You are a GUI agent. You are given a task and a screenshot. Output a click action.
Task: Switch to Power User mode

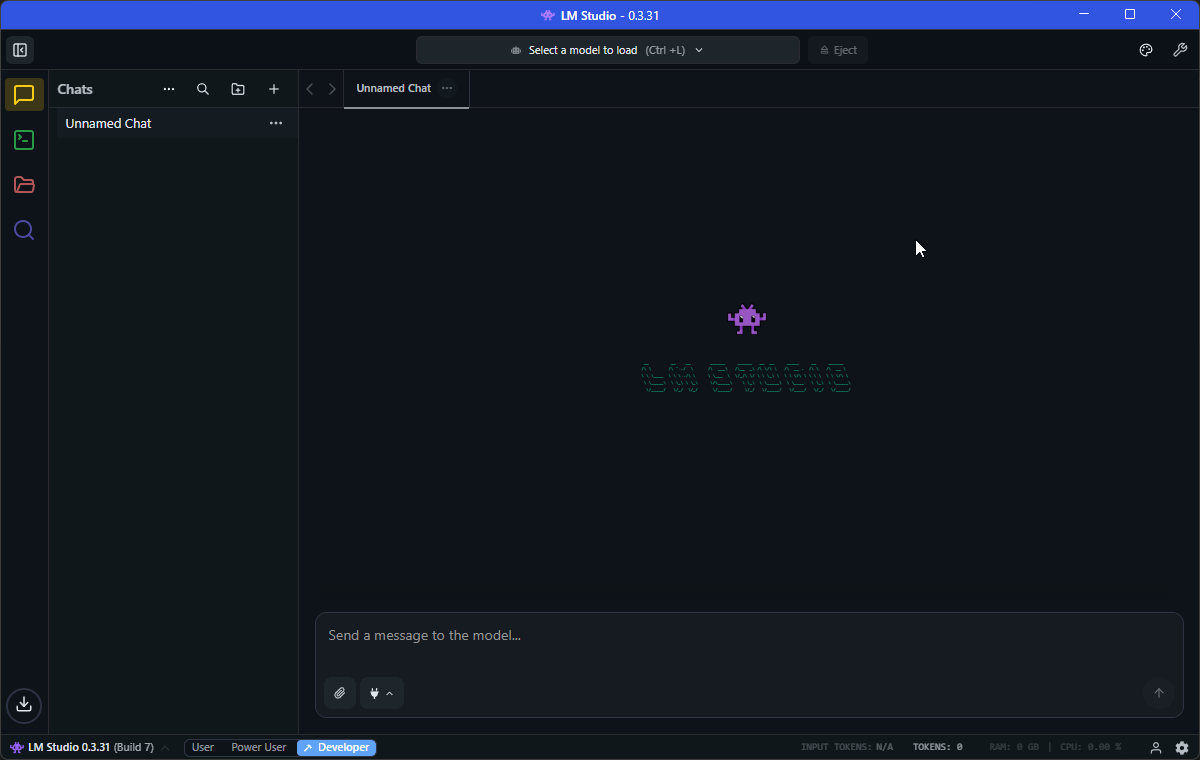pos(259,748)
